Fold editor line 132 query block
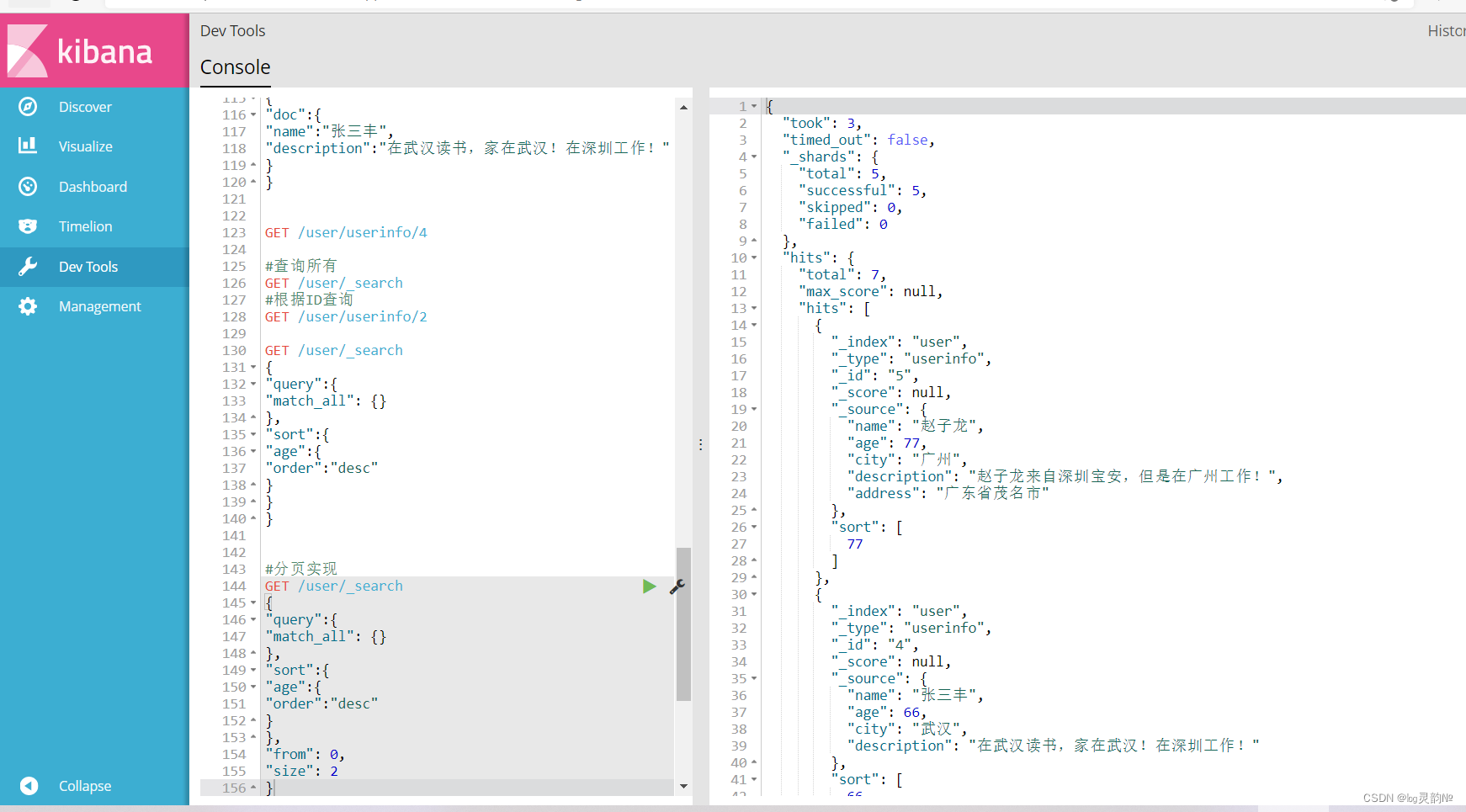This screenshot has width=1466, height=812. tap(253, 384)
